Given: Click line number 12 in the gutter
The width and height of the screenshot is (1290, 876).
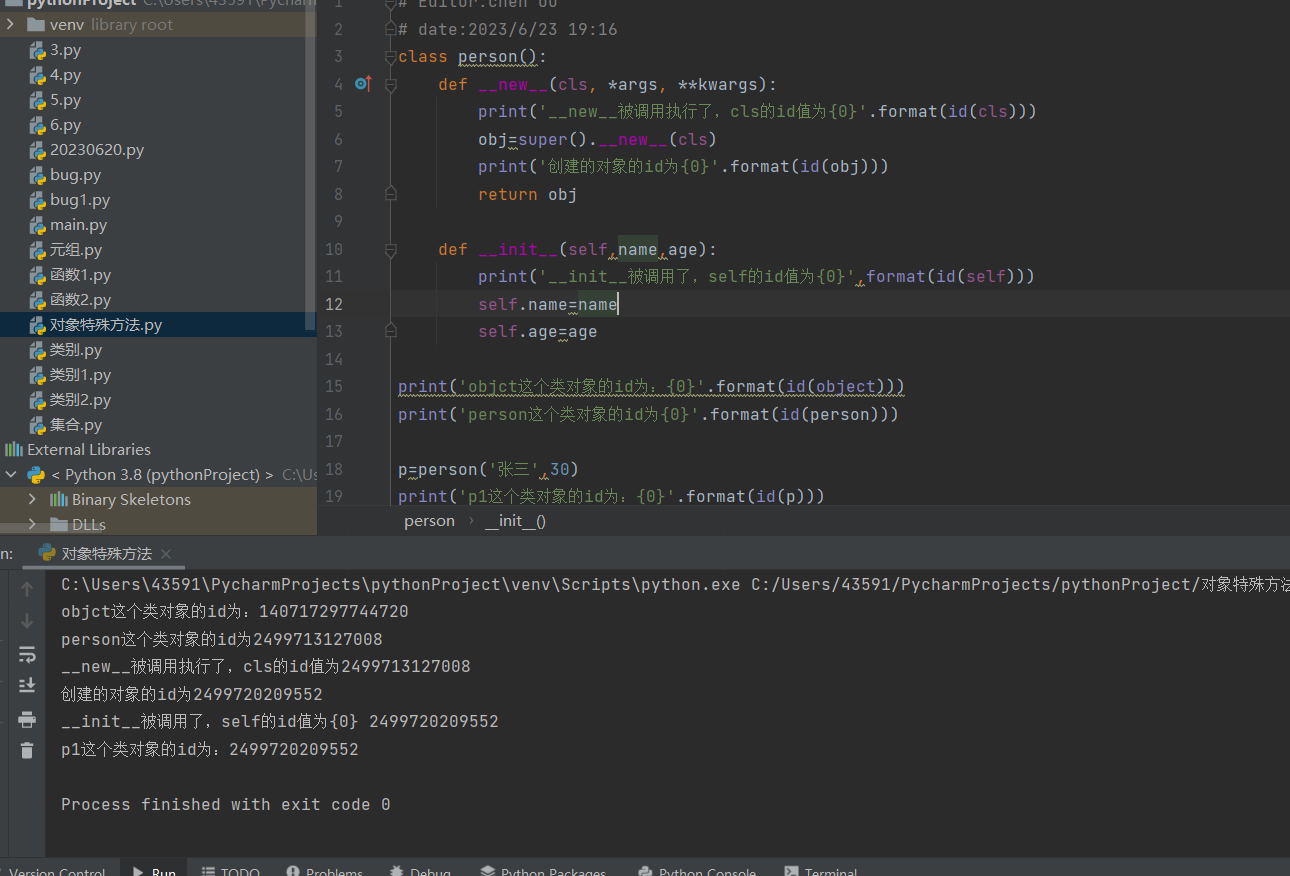Looking at the screenshot, I should (x=334, y=304).
